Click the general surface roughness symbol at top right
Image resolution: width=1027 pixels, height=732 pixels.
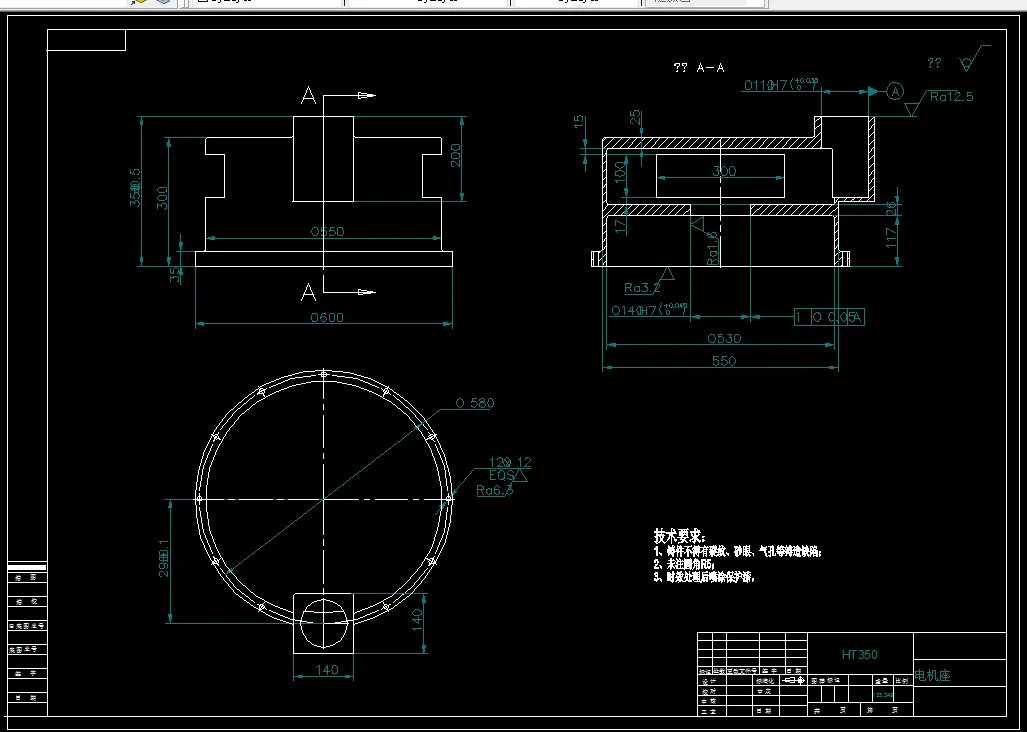973,59
